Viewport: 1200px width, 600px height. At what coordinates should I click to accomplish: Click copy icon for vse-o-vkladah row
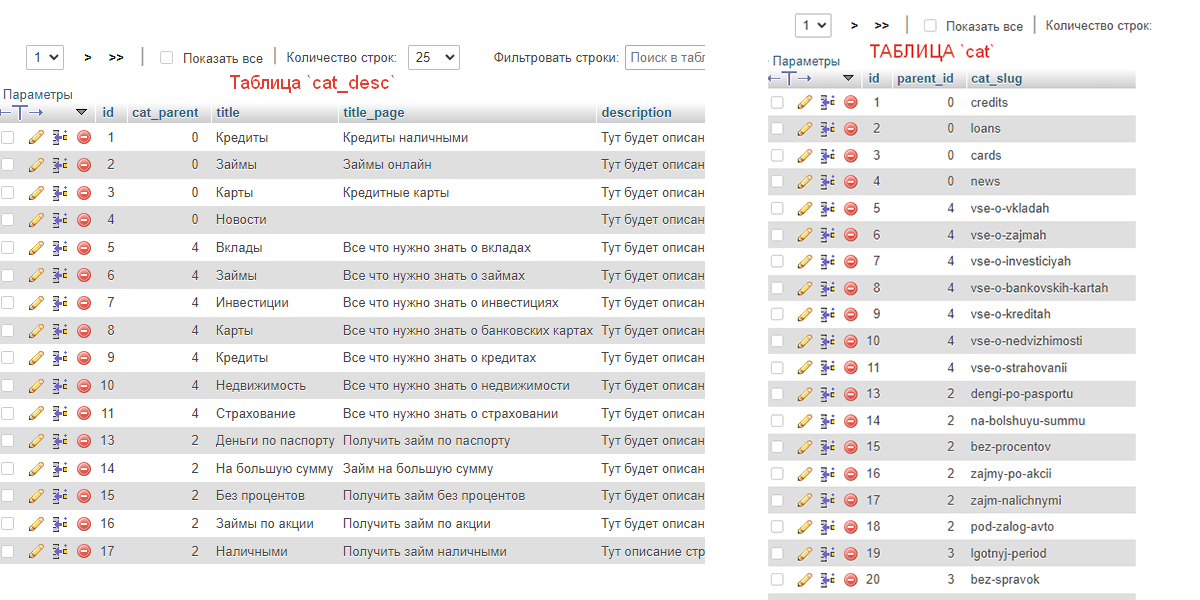(x=828, y=208)
